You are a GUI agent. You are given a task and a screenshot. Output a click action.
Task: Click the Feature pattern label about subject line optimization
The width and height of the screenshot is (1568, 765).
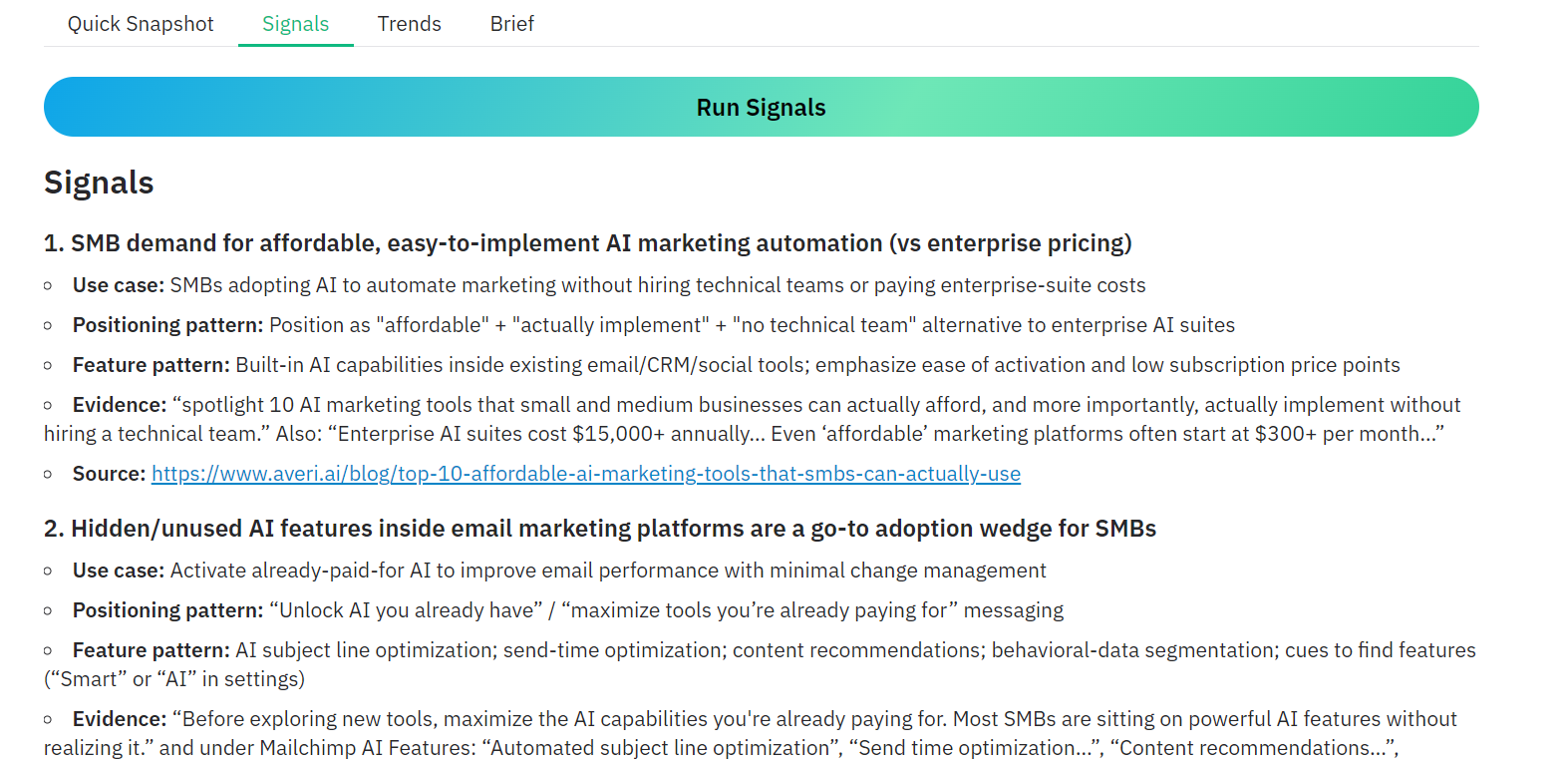click(151, 650)
